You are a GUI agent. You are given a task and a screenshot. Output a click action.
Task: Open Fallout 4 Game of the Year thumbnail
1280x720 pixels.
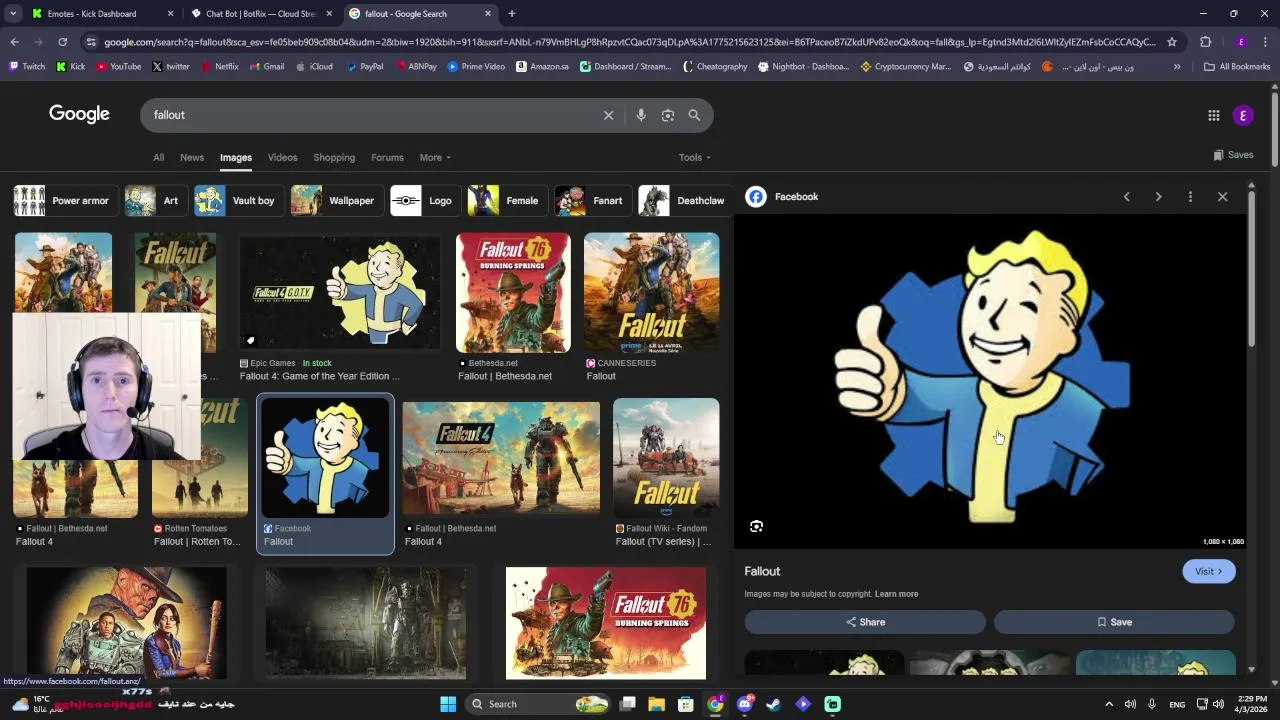(x=340, y=292)
